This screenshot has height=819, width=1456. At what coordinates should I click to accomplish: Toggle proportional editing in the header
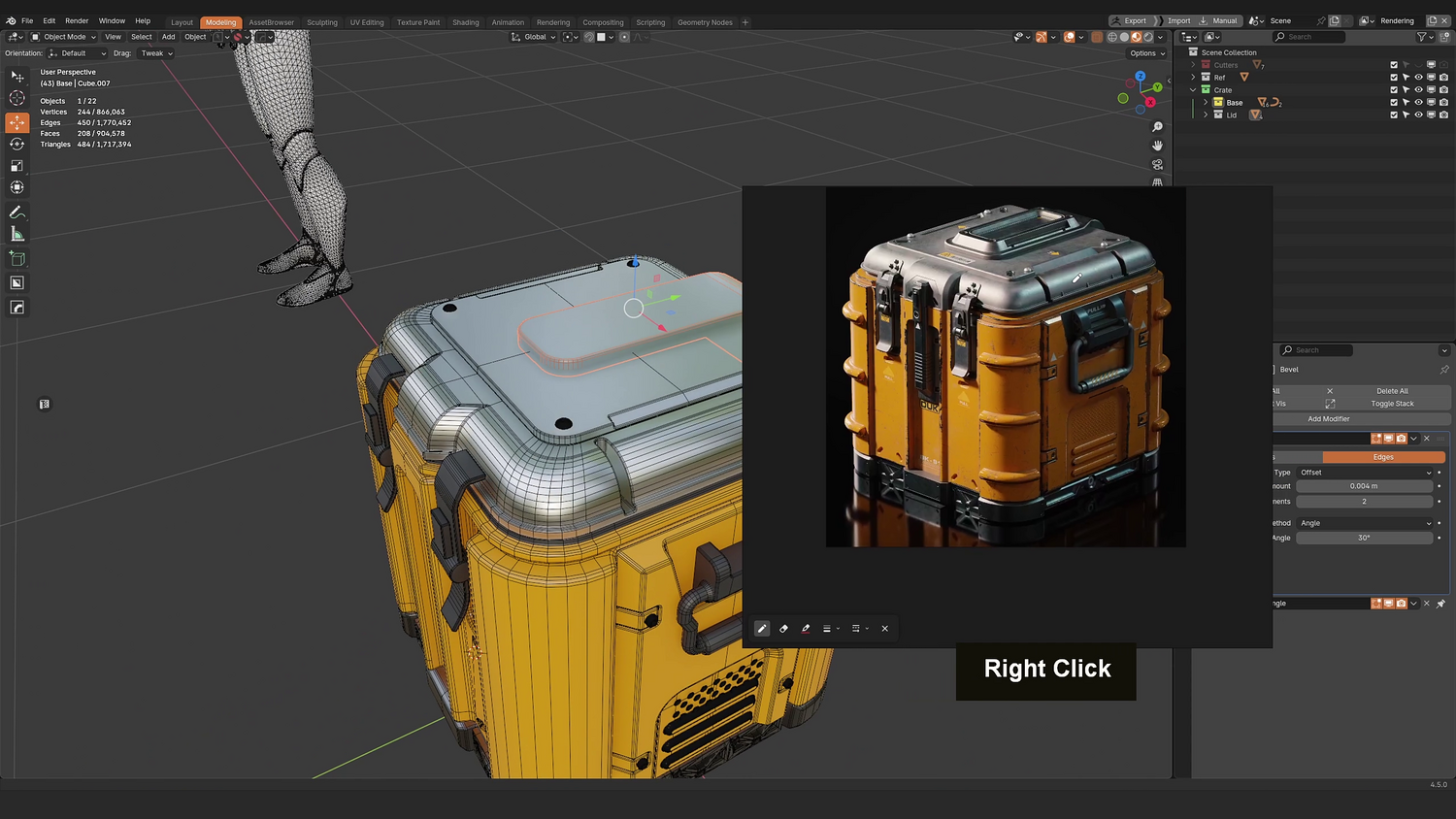click(x=624, y=37)
